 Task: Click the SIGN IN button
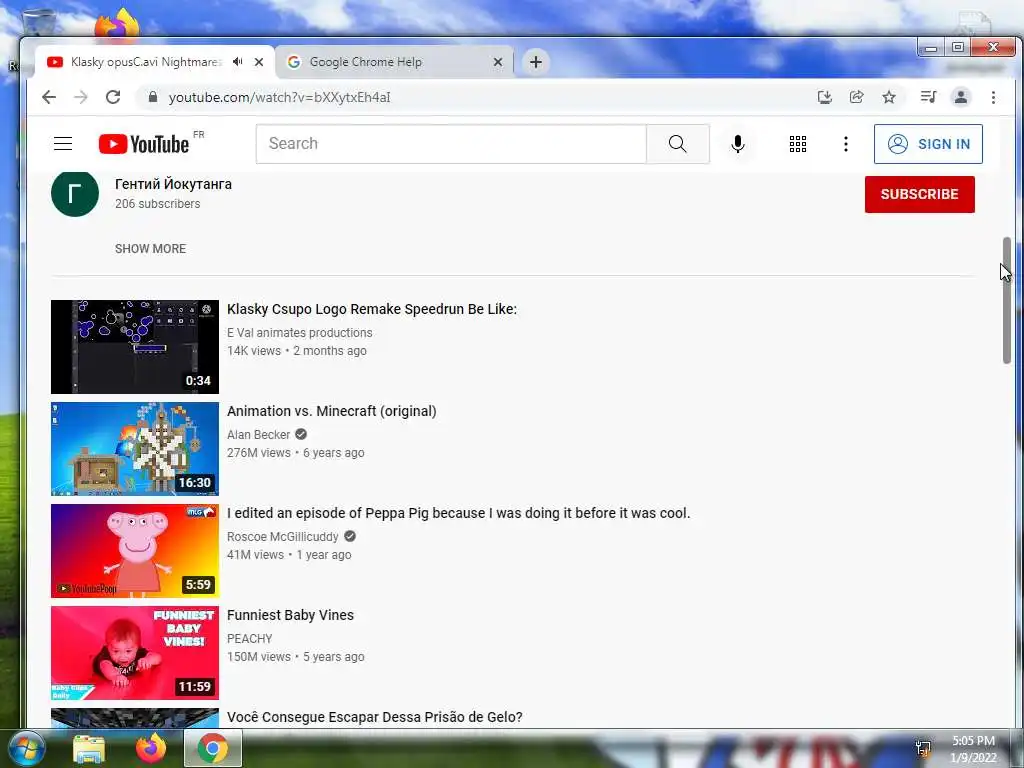pyautogui.click(x=928, y=144)
